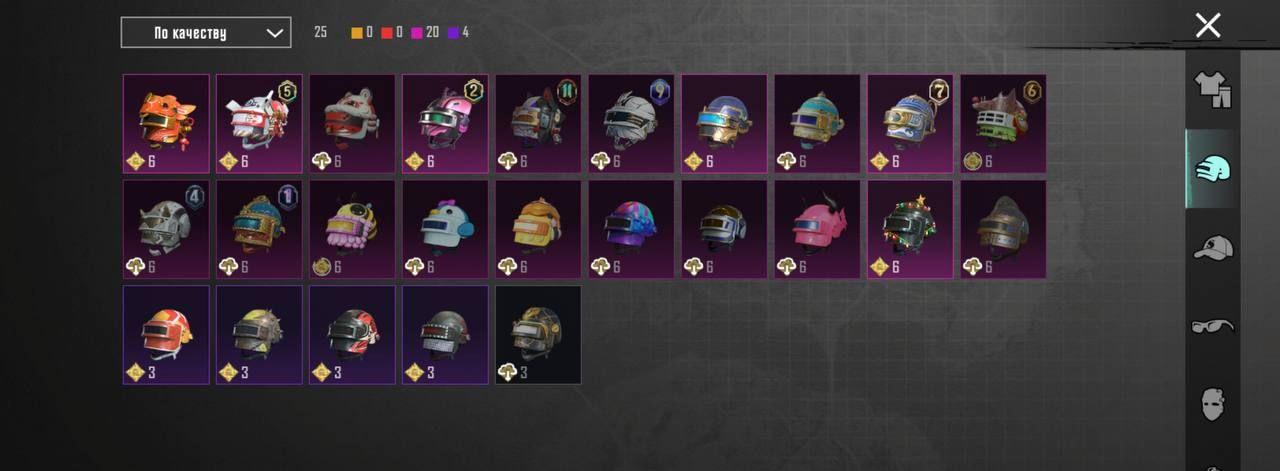Expand sort options via chevron arrow

(274, 33)
